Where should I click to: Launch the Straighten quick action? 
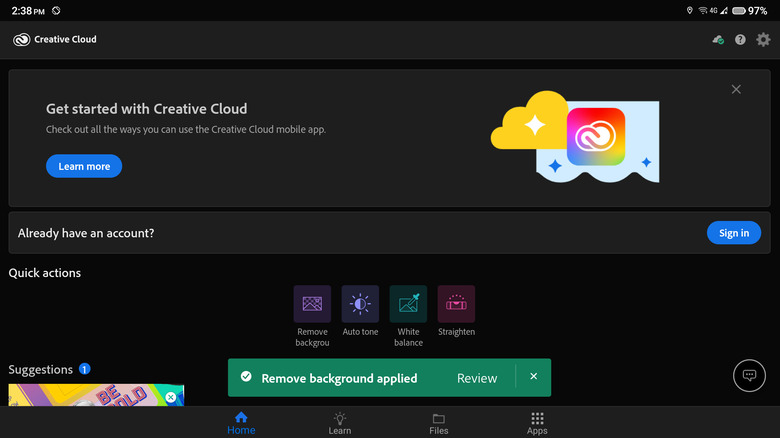456,304
